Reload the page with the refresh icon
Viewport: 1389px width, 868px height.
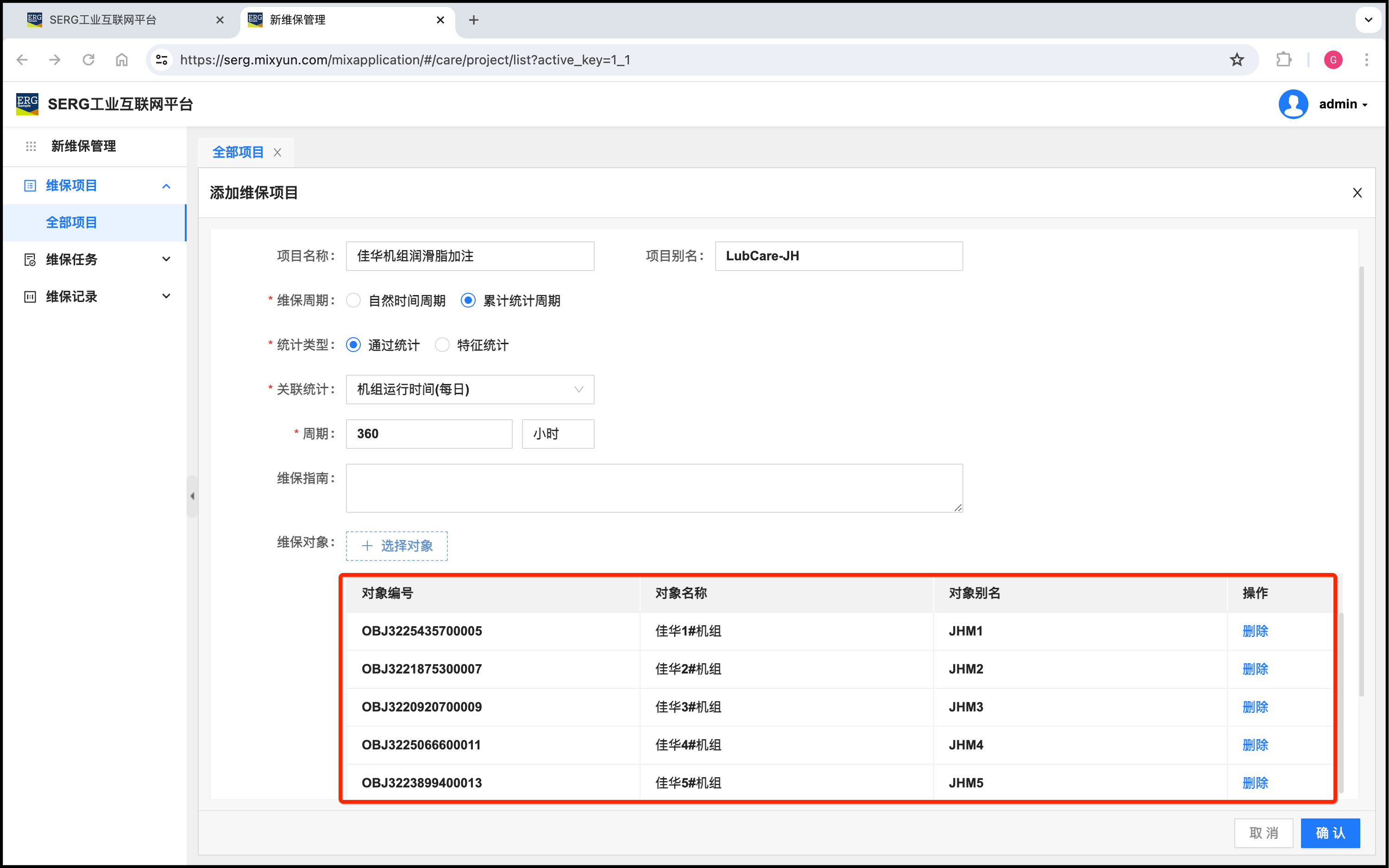click(88, 60)
